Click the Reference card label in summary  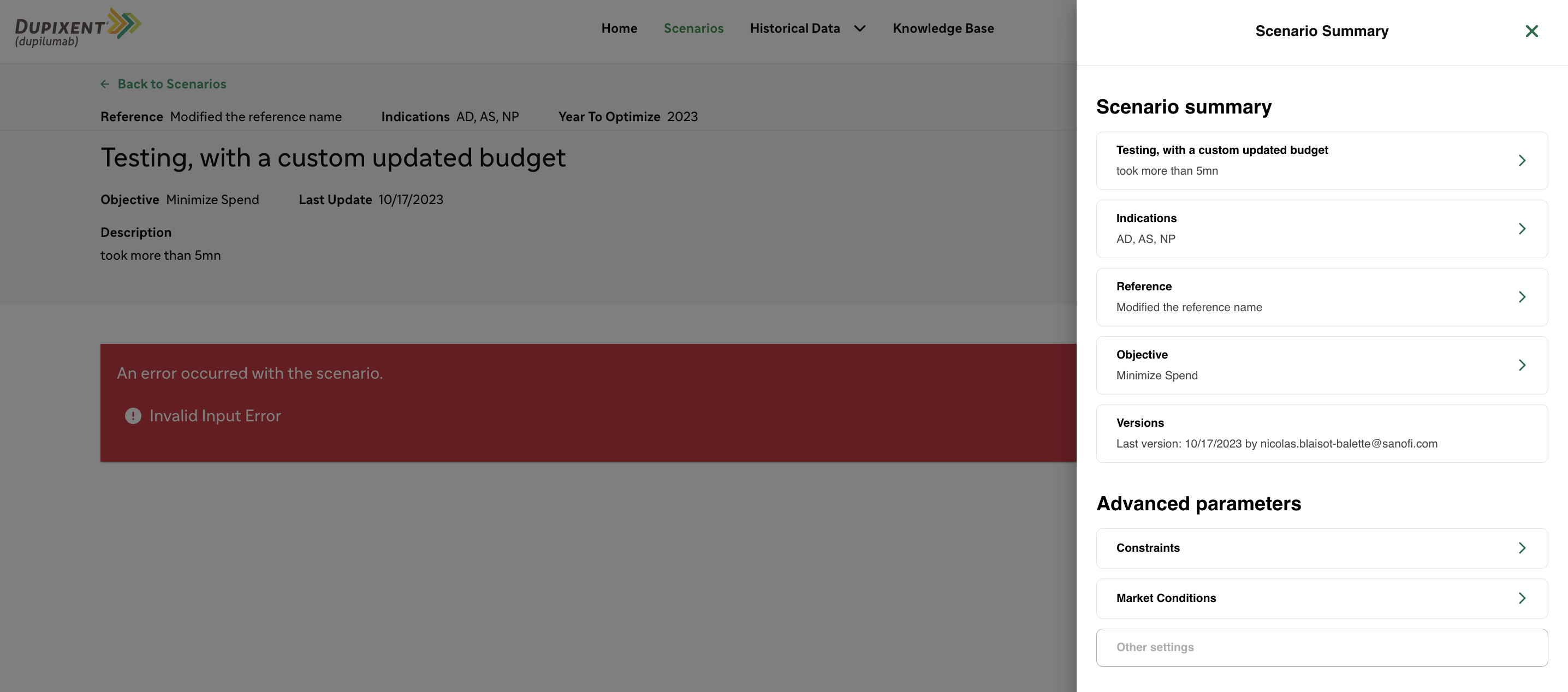pyautogui.click(x=1144, y=286)
